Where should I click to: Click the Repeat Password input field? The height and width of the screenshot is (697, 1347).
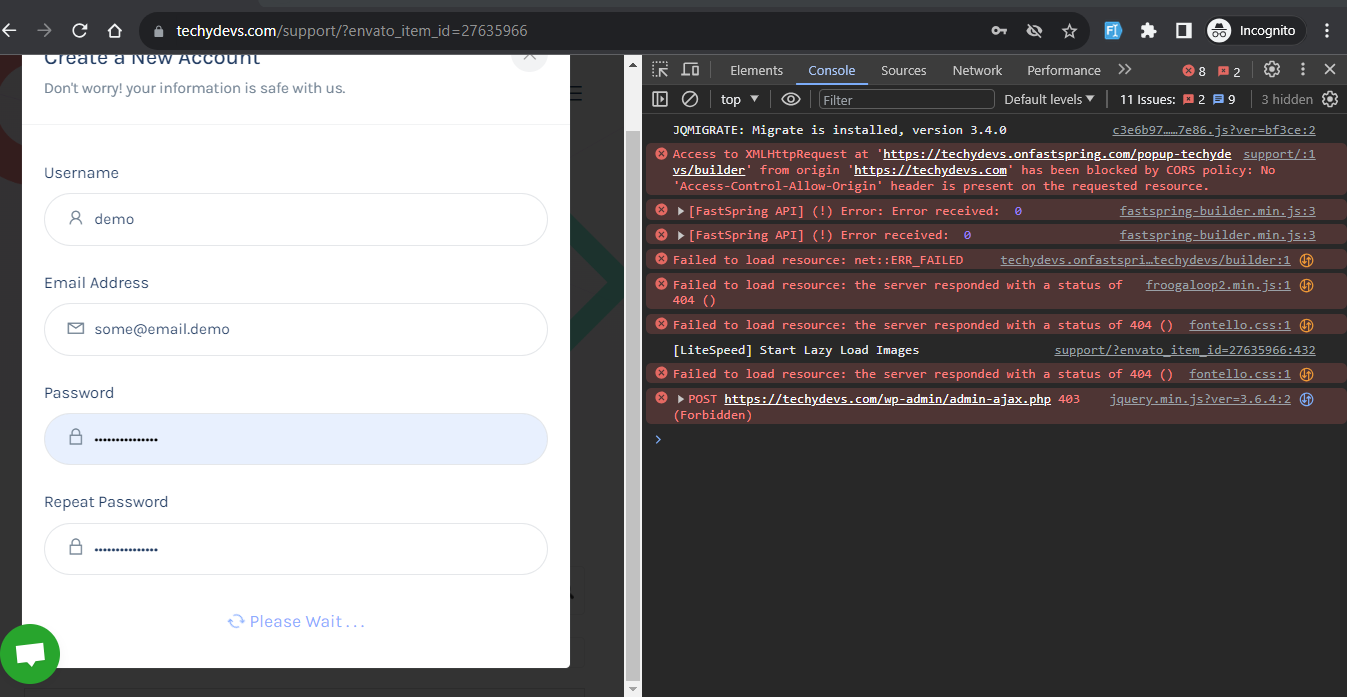296,549
